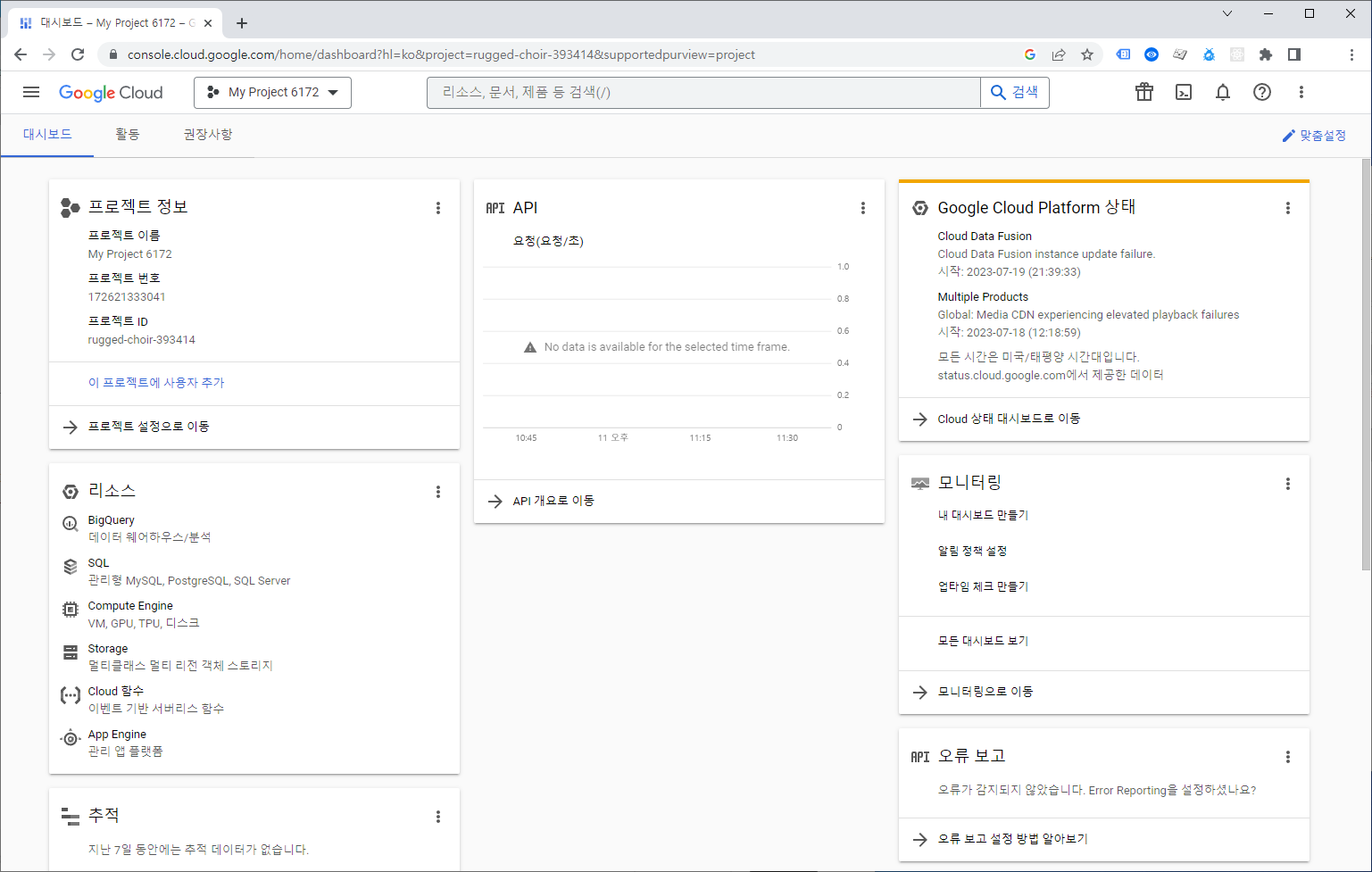
Task: Open the 모니터링 card options menu
Action: [1288, 484]
